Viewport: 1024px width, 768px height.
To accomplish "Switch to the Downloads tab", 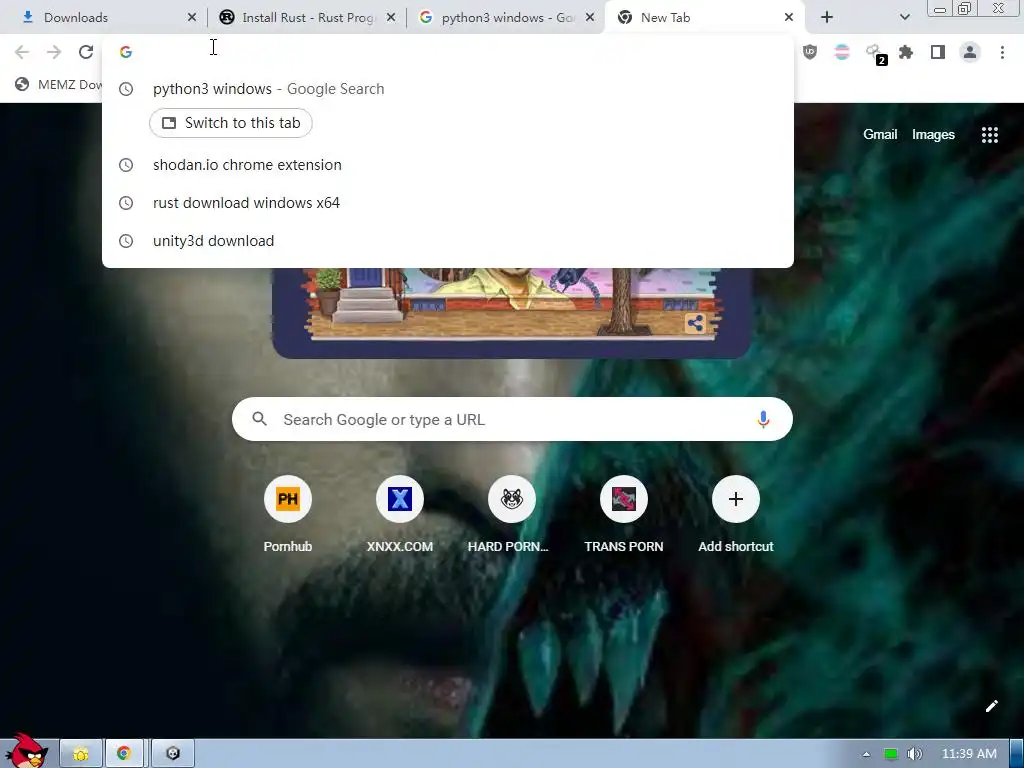I will (x=98, y=18).
